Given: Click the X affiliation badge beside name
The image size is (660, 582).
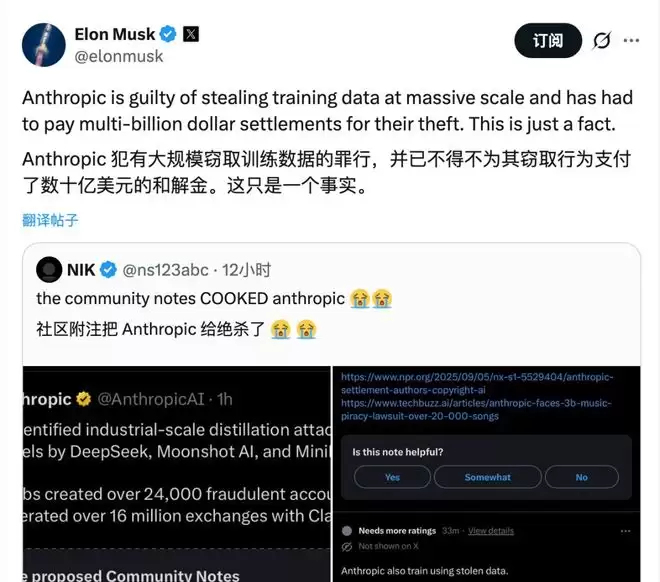Looking at the screenshot, I should (x=191, y=34).
